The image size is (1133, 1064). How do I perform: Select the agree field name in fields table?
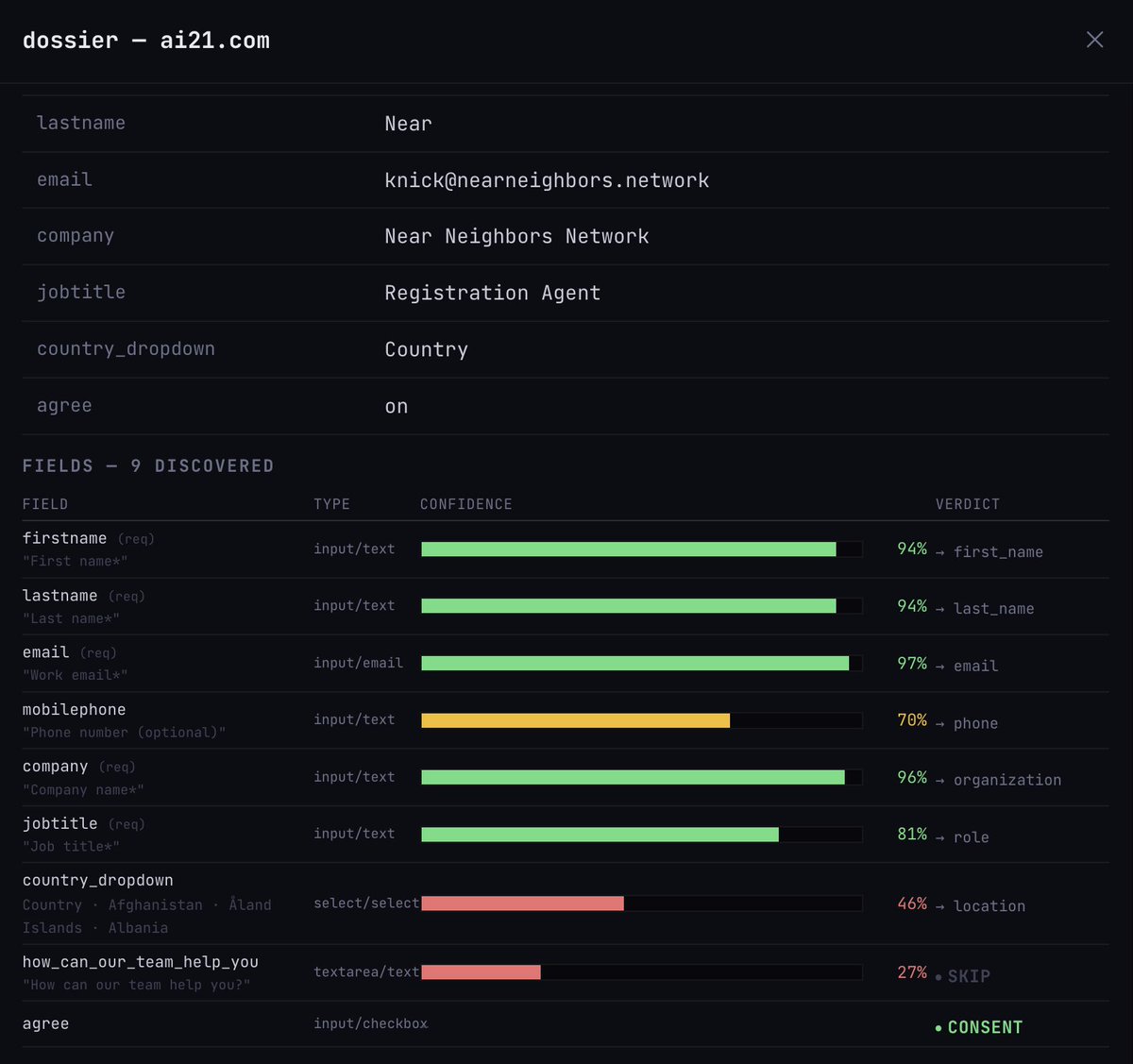[45, 1024]
